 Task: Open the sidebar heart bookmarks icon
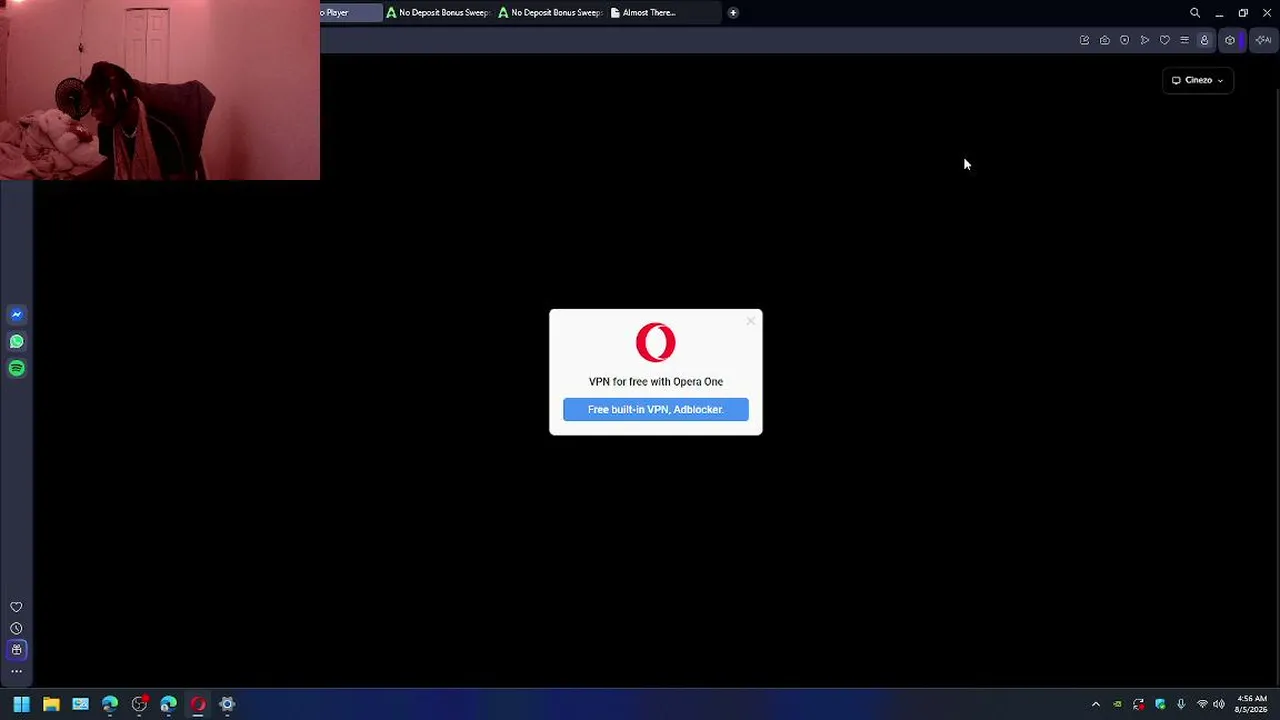pos(16,607)
